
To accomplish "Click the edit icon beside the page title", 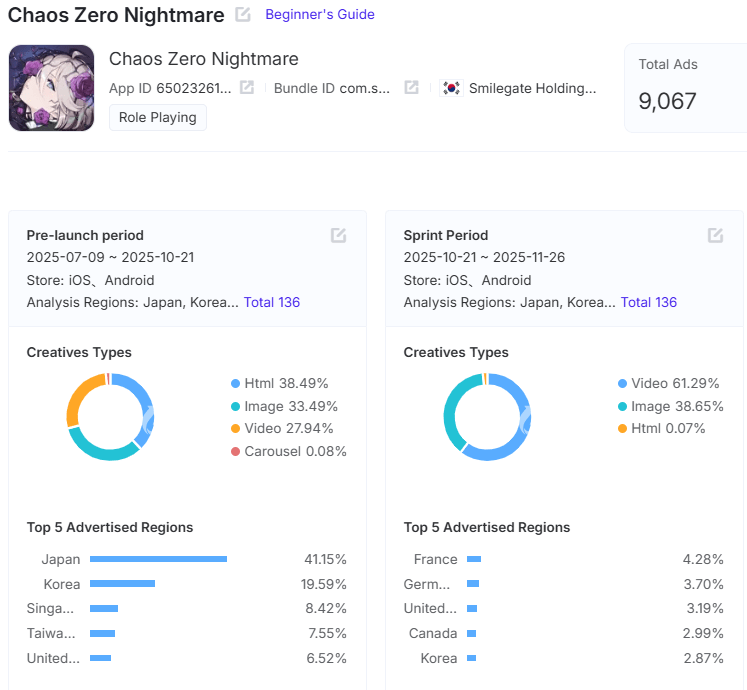I will tap(243, 14).
